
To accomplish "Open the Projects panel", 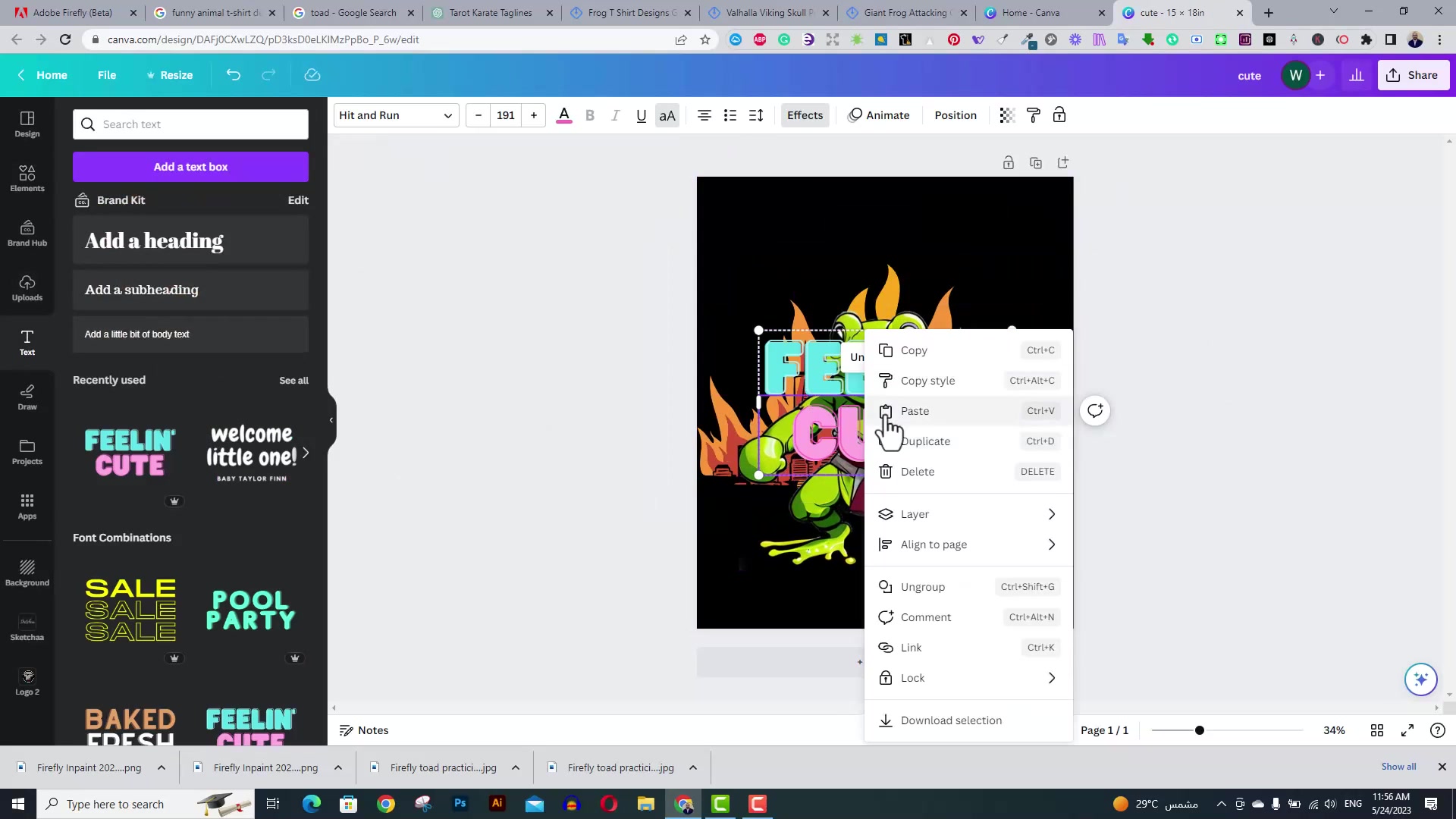I will 27,452.
